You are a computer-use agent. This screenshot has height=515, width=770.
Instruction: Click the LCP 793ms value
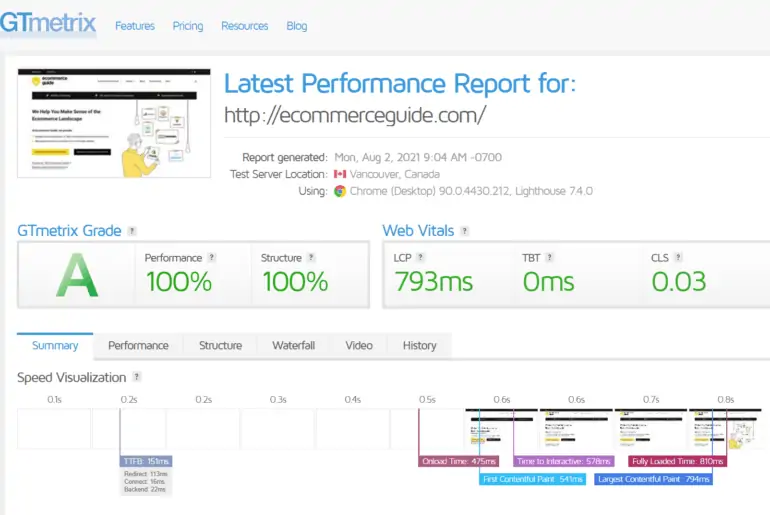(x=434, y=282)
